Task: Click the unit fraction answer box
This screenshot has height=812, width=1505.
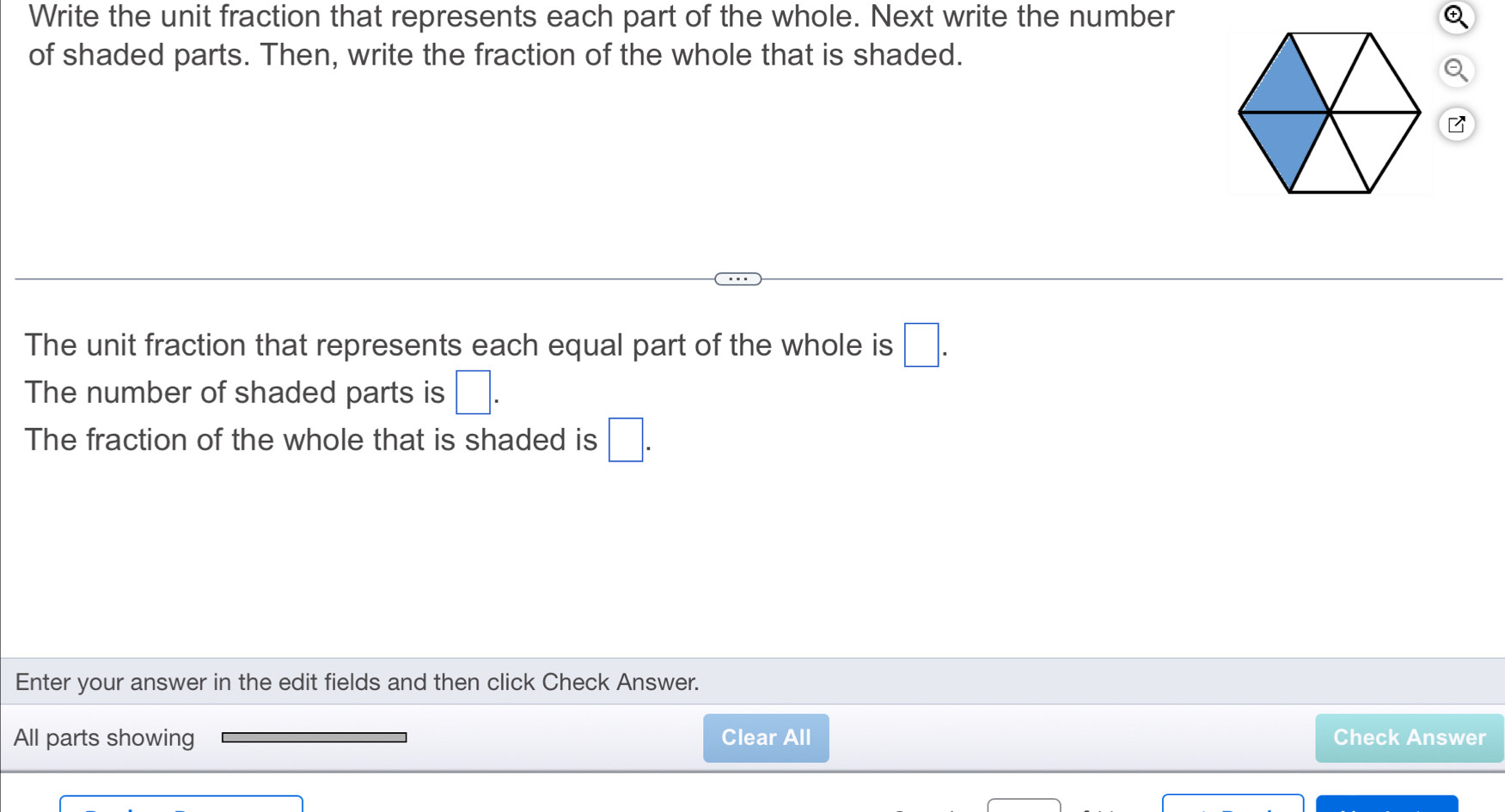Action: (x=921, y=345)
